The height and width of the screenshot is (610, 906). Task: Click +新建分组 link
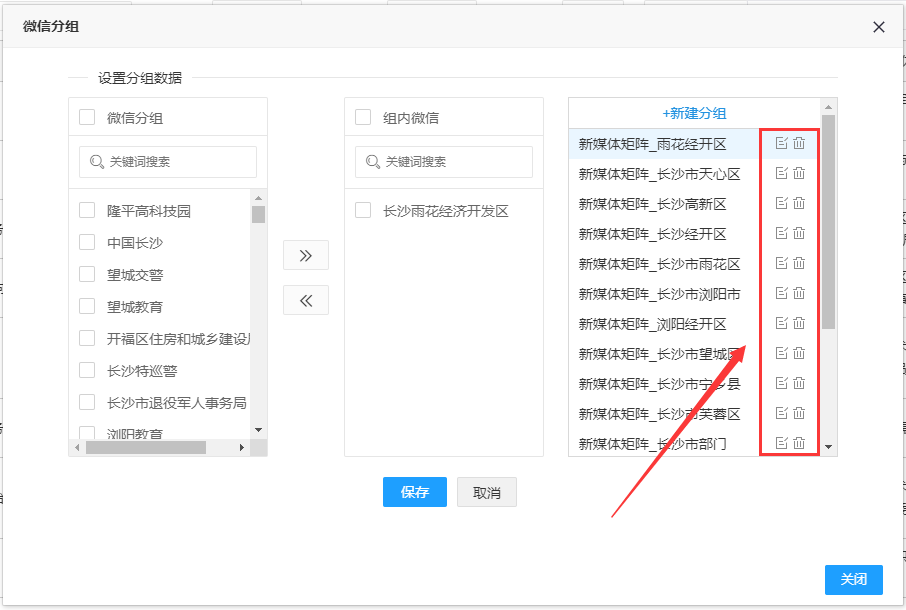(x=694, y=114)
